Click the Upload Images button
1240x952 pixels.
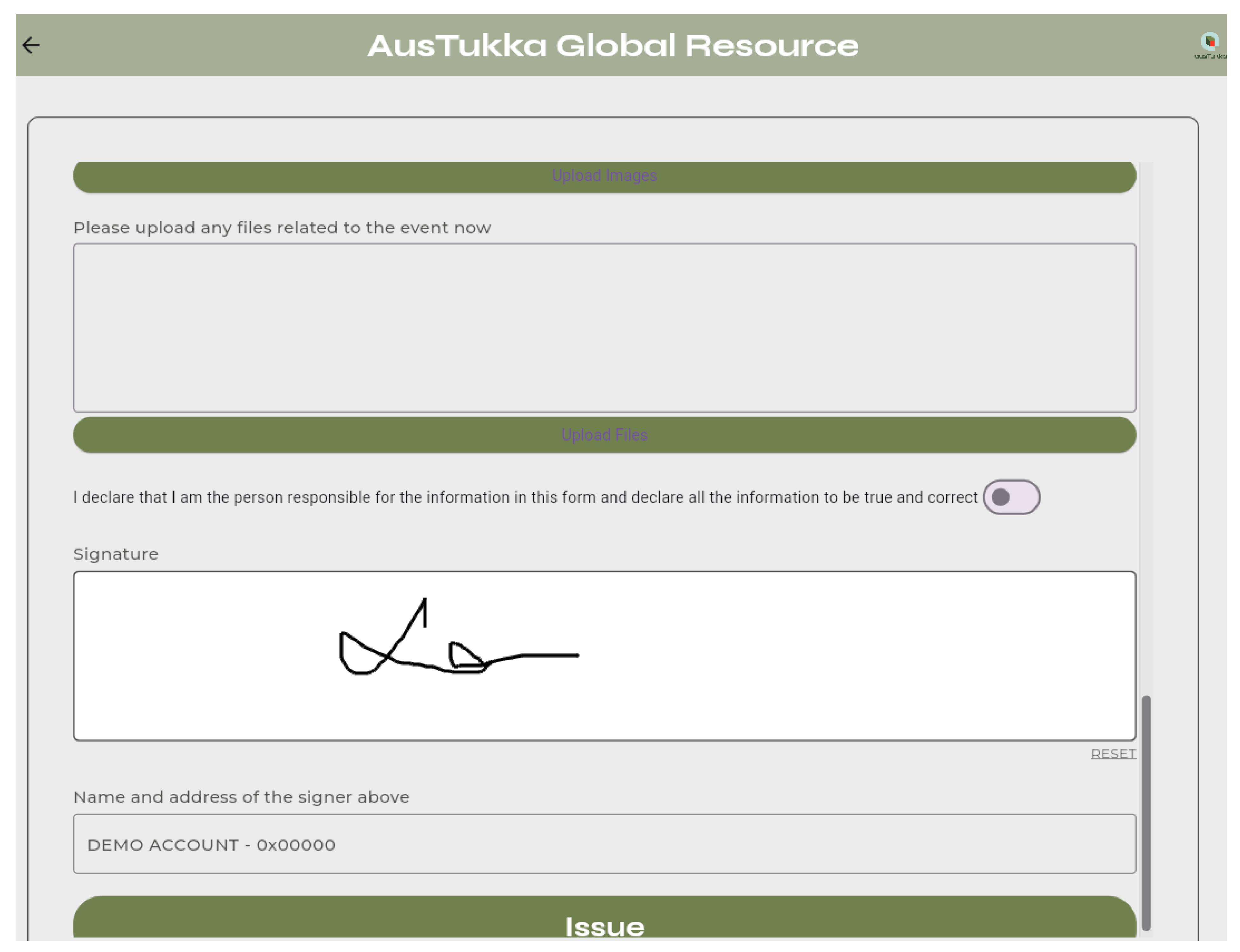[x=604, y=177]
